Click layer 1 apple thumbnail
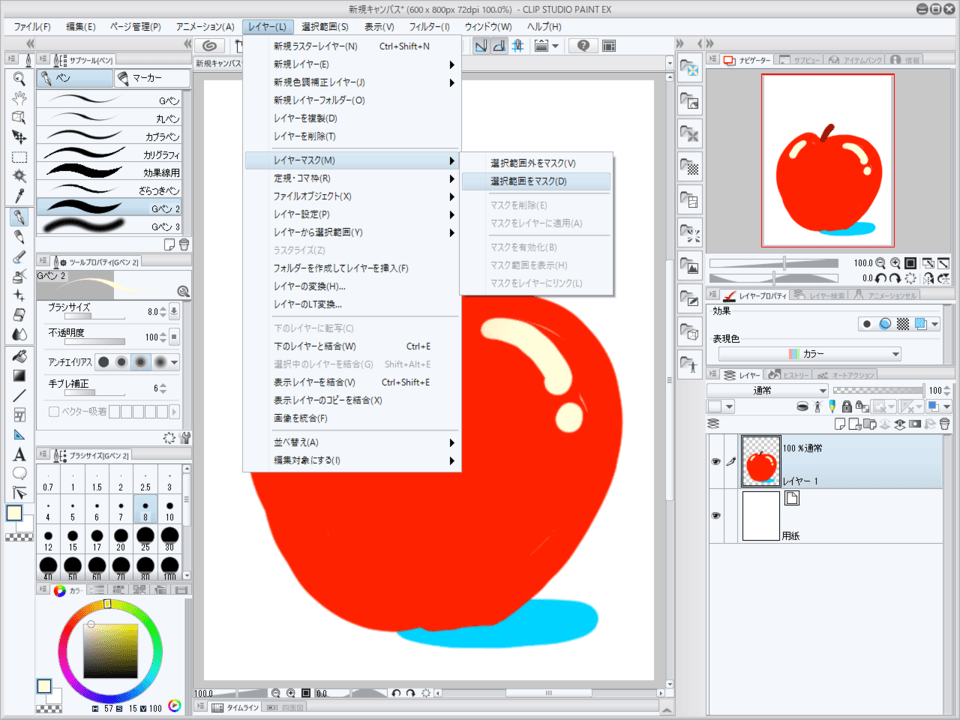 point(761,462)
